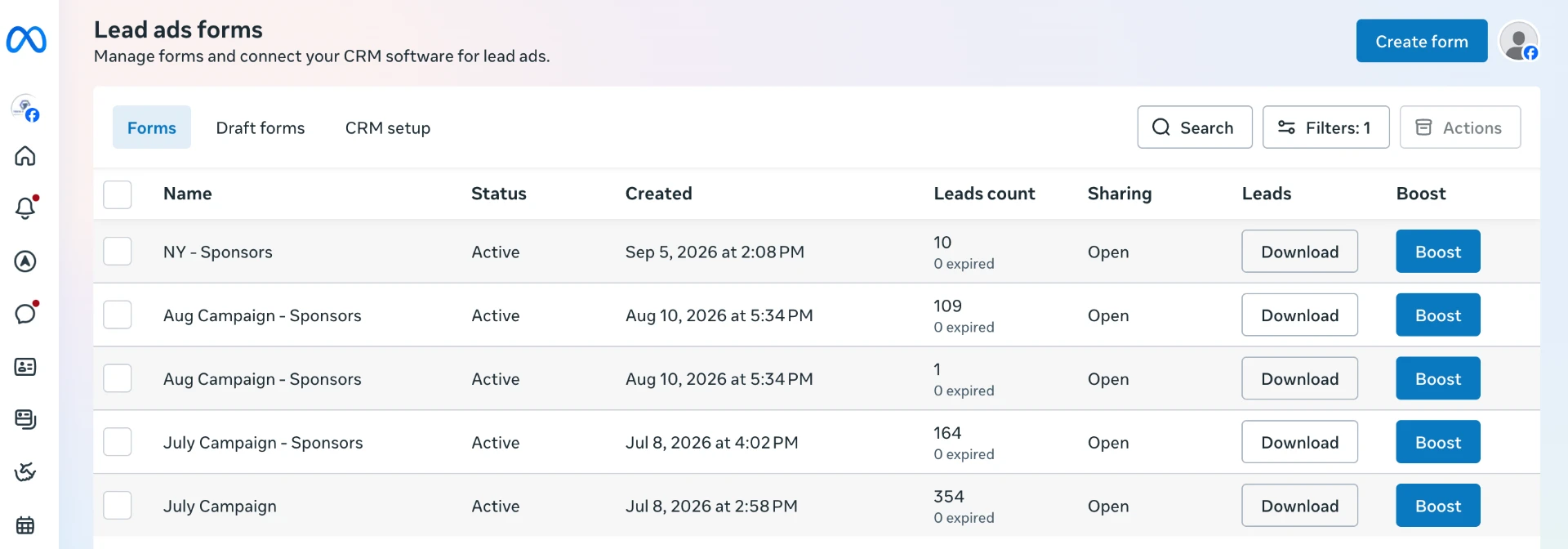Click the leads count value 164
The height and width of the screenshot is (549, 1568).
tap(947, 433)
